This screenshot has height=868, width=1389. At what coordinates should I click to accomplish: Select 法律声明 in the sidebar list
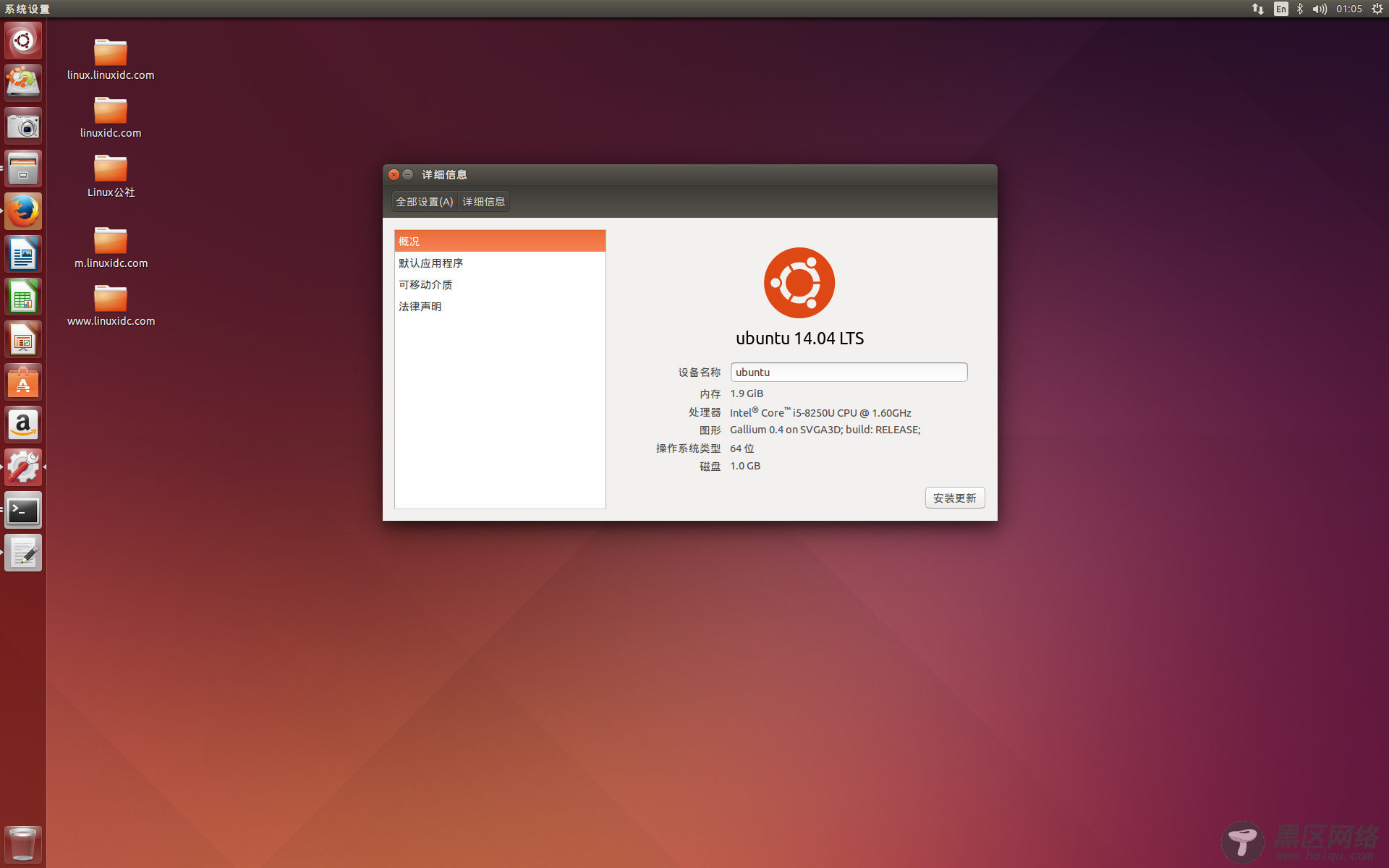[500, 306]
